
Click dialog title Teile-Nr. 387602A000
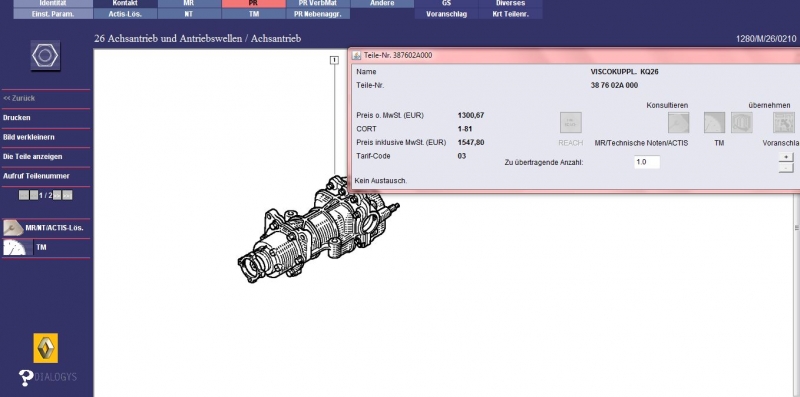coord(398,55)
